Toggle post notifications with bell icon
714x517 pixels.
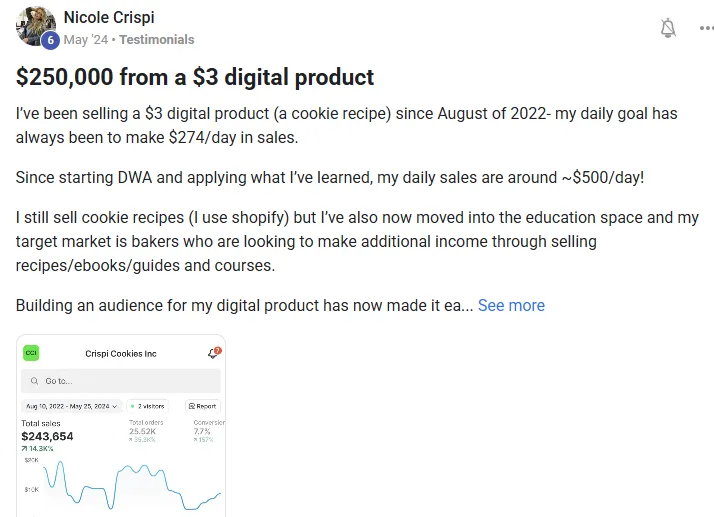pyautogui.click(x=668, y=28)
